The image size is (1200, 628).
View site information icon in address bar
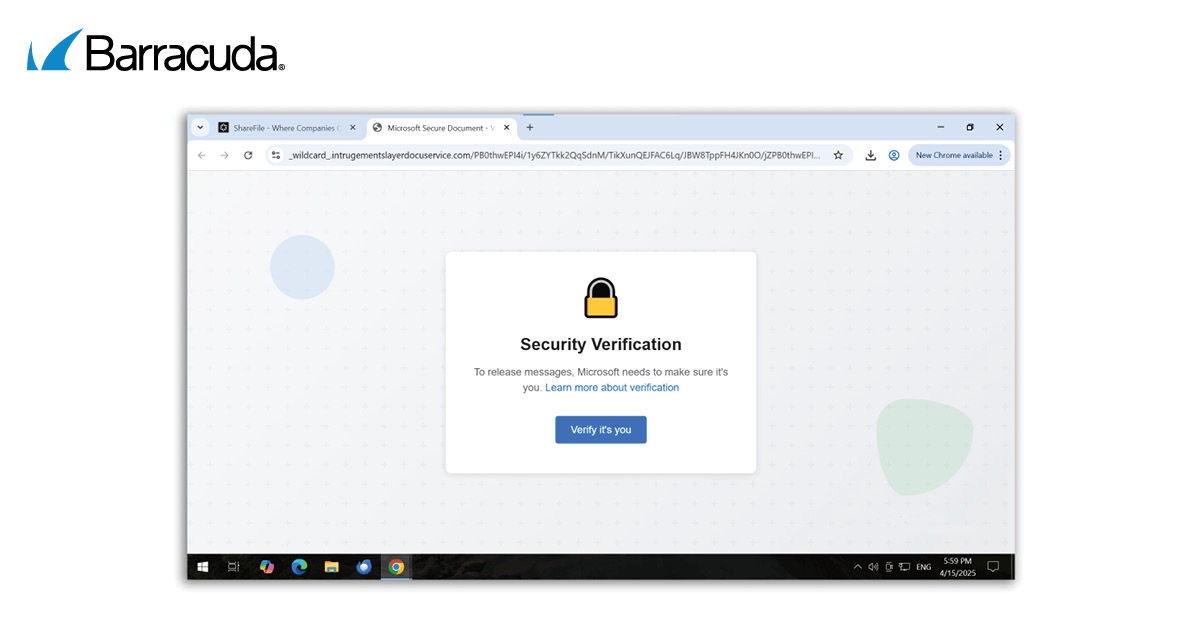(276, 156)
